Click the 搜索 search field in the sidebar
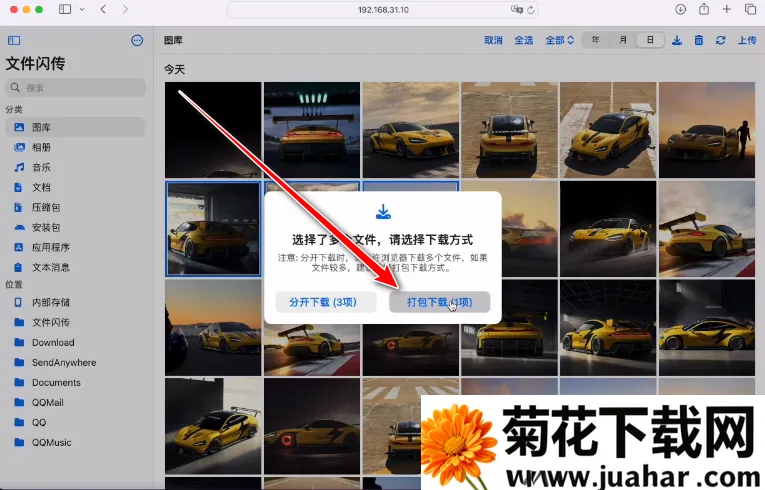Screen dimensions: 765x490 point(76,88)
